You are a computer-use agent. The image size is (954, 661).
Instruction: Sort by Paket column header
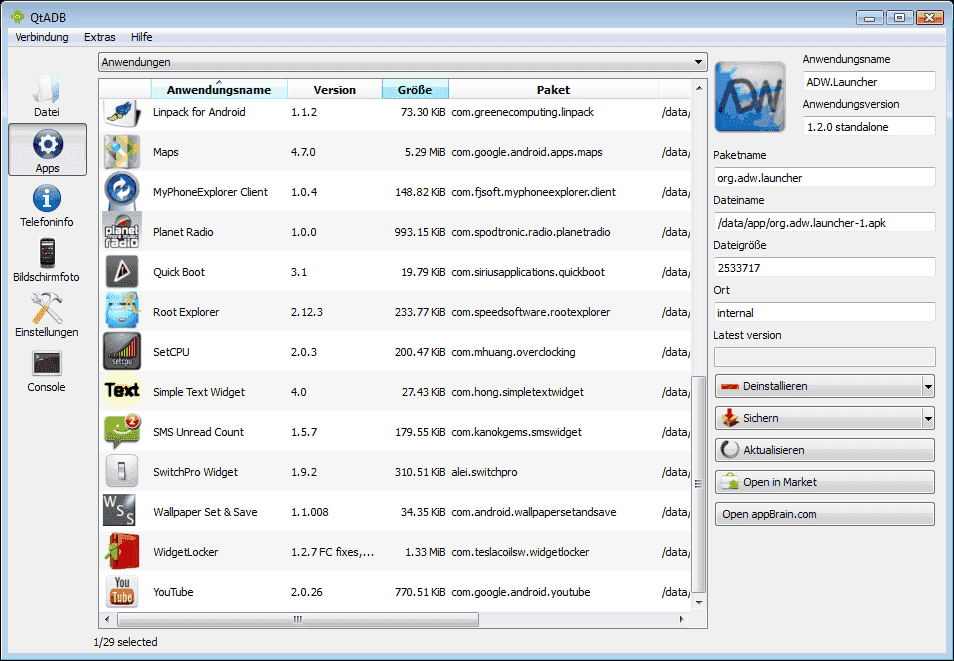click(553, 89)
